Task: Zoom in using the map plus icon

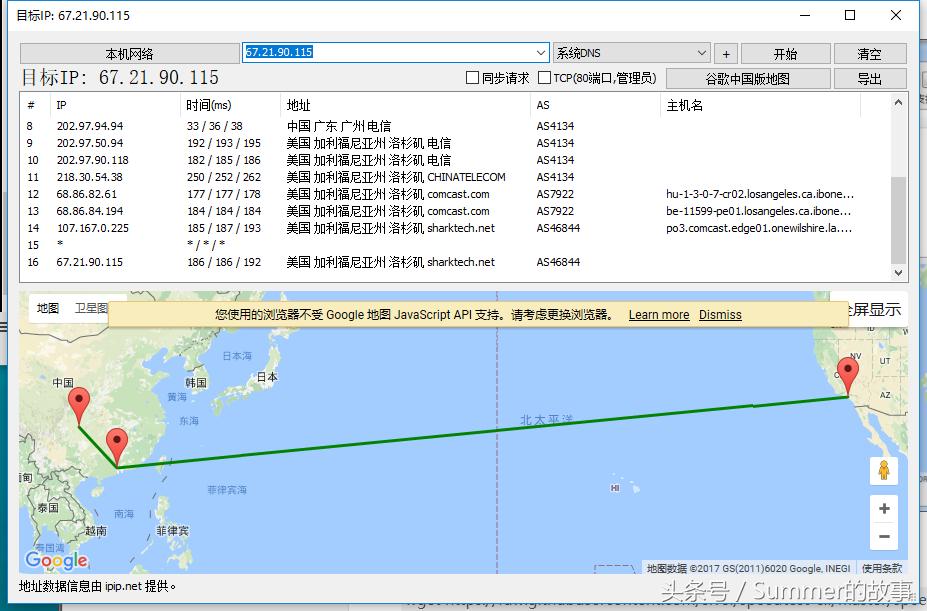Action: pyautogui.click(x=883, y=508)
